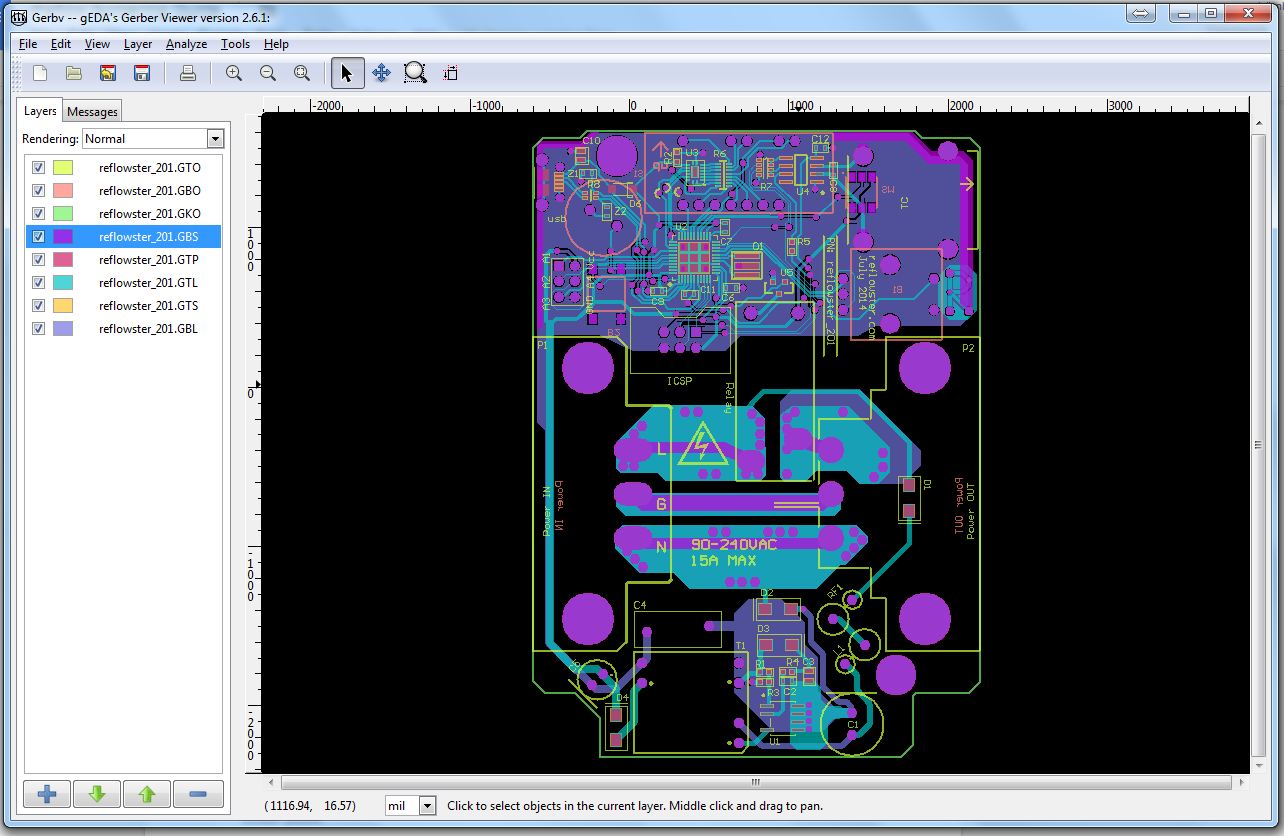
Task: Click the Gerbv title bar application icon
Action: click(18, 17)
